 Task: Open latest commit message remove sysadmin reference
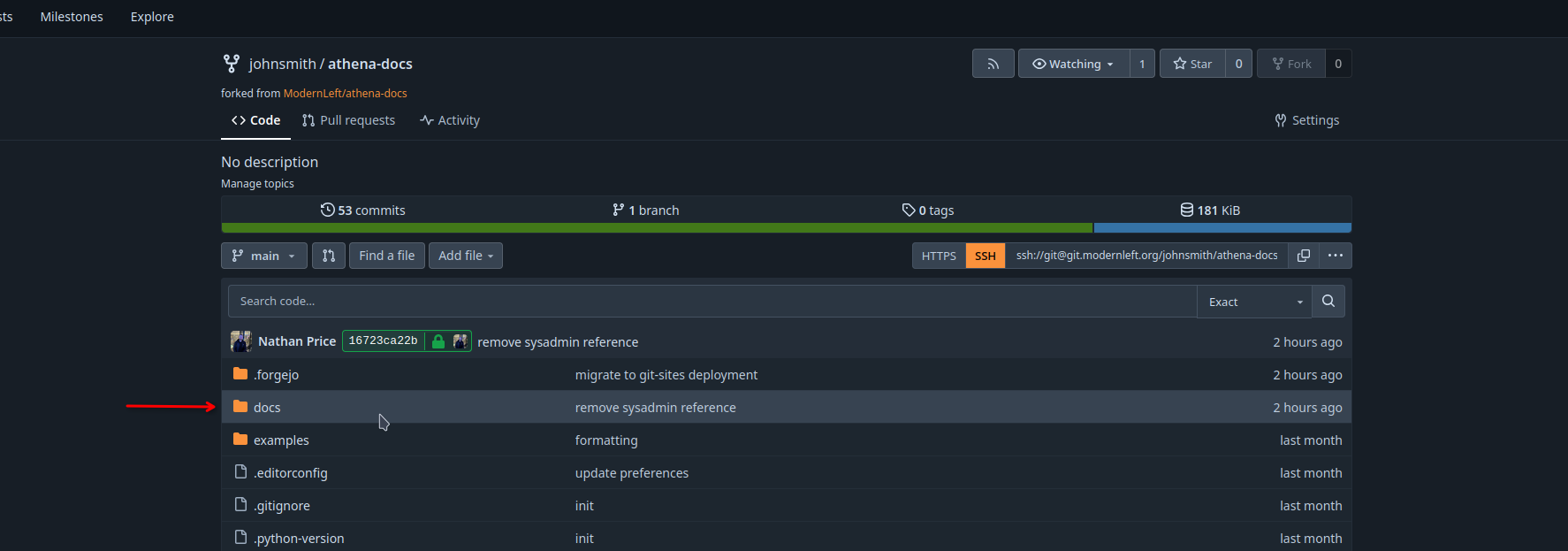pyautogui.click(x=558, y=342)
